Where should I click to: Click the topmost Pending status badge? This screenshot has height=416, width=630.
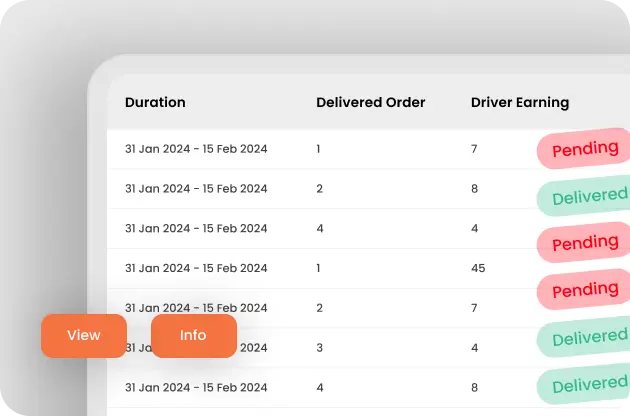pos(583,148)
